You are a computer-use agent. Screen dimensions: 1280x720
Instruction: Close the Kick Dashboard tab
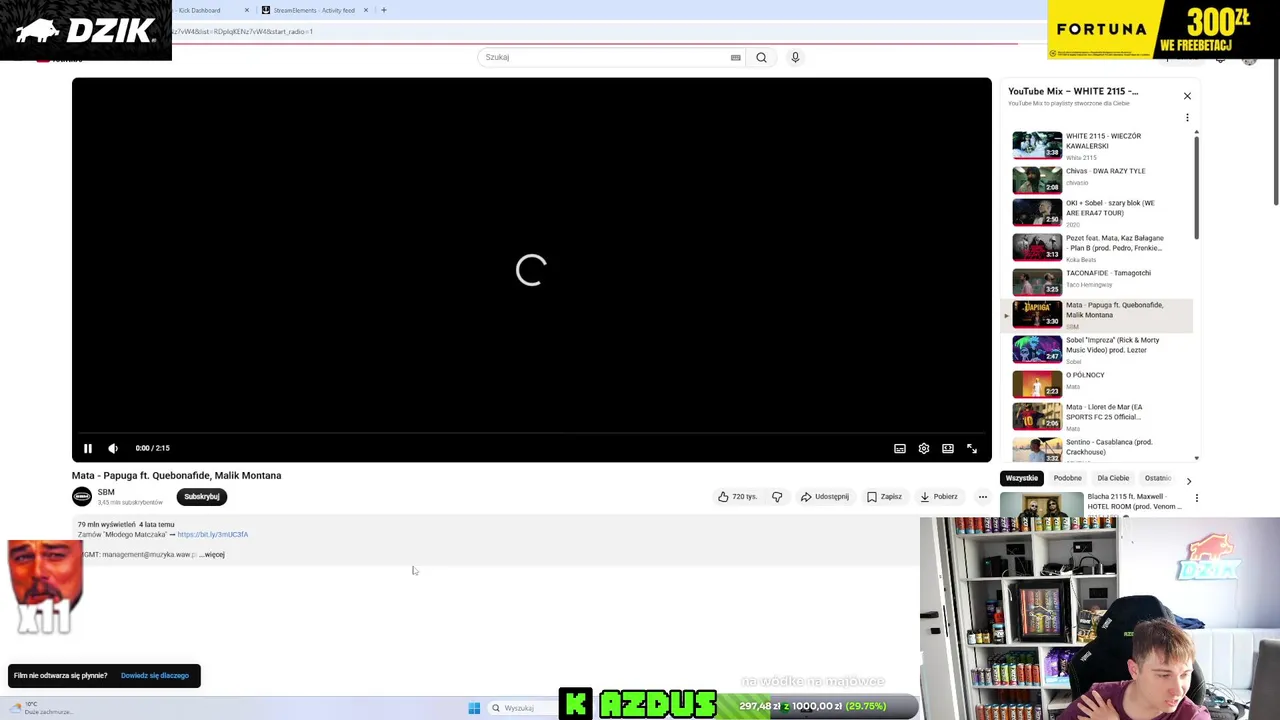[247, 10]
